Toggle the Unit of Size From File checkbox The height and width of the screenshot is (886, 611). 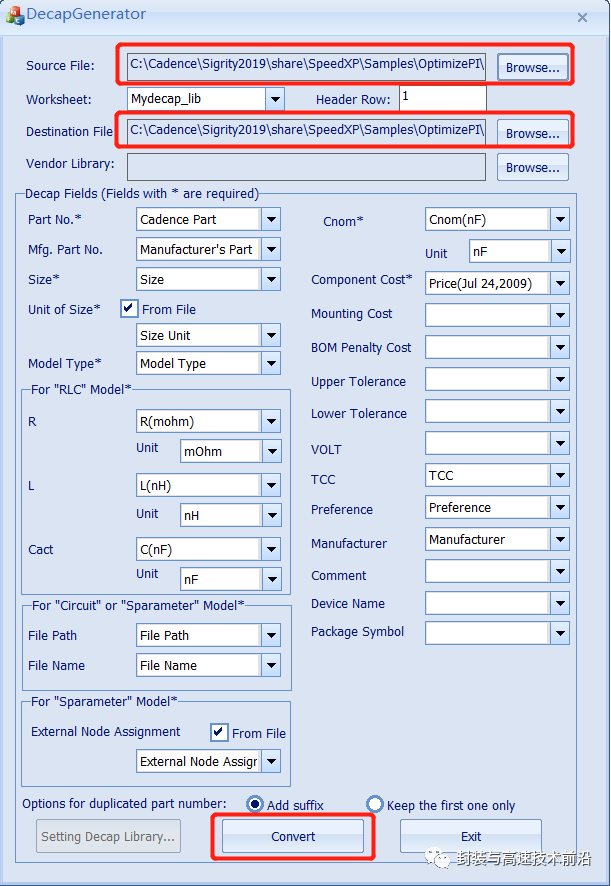pos(129,309)
